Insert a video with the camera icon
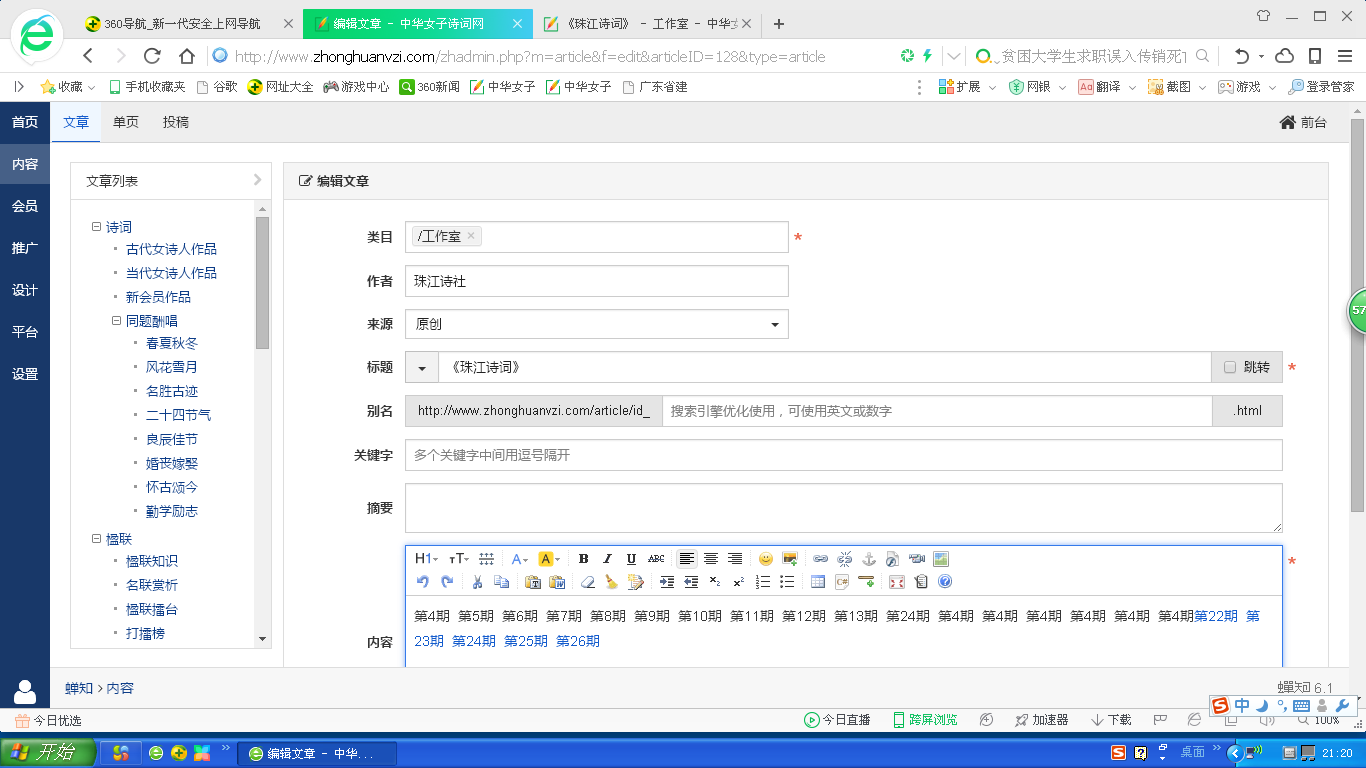The width and height of the screenshot is (1366, 768). pos(916,559)
